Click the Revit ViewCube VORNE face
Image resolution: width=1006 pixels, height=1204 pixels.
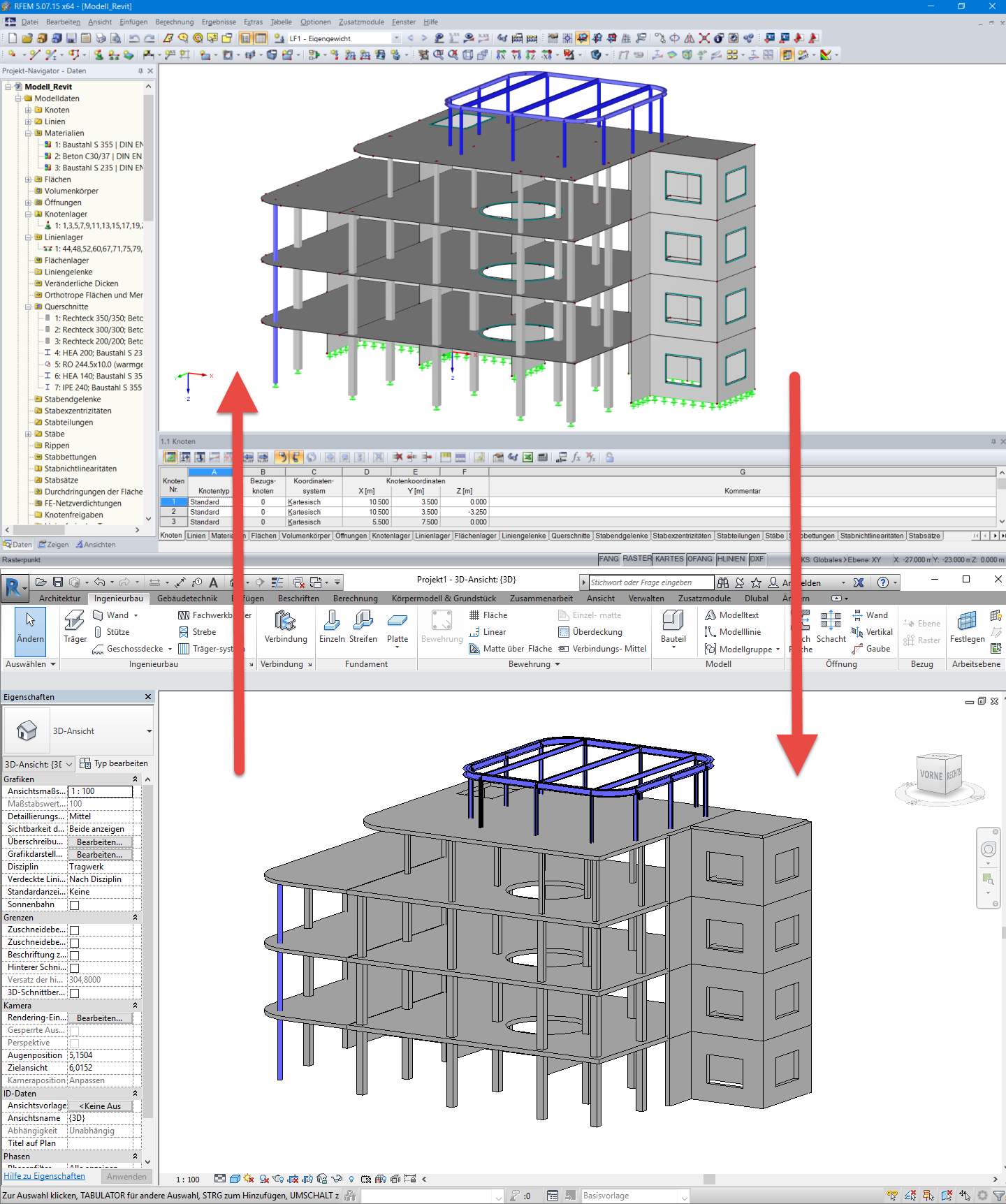click(931, 775)
